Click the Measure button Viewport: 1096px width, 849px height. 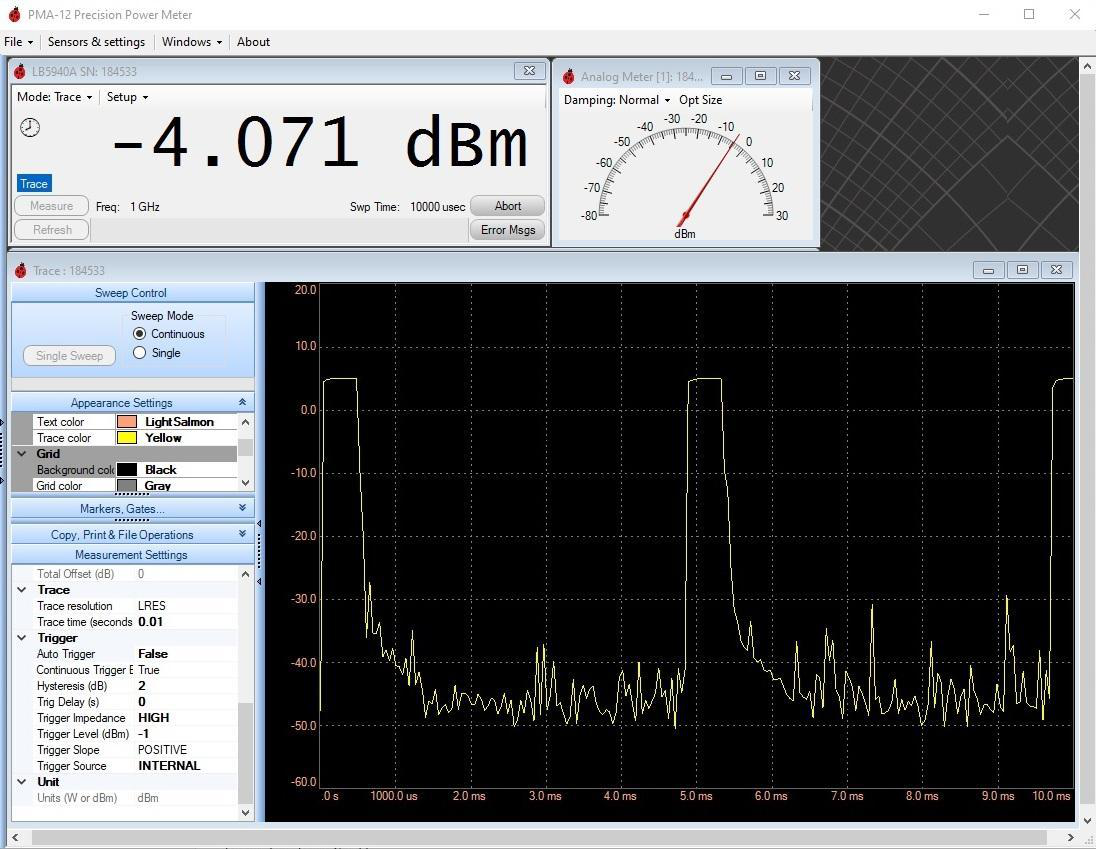click(x=52, y=206)
